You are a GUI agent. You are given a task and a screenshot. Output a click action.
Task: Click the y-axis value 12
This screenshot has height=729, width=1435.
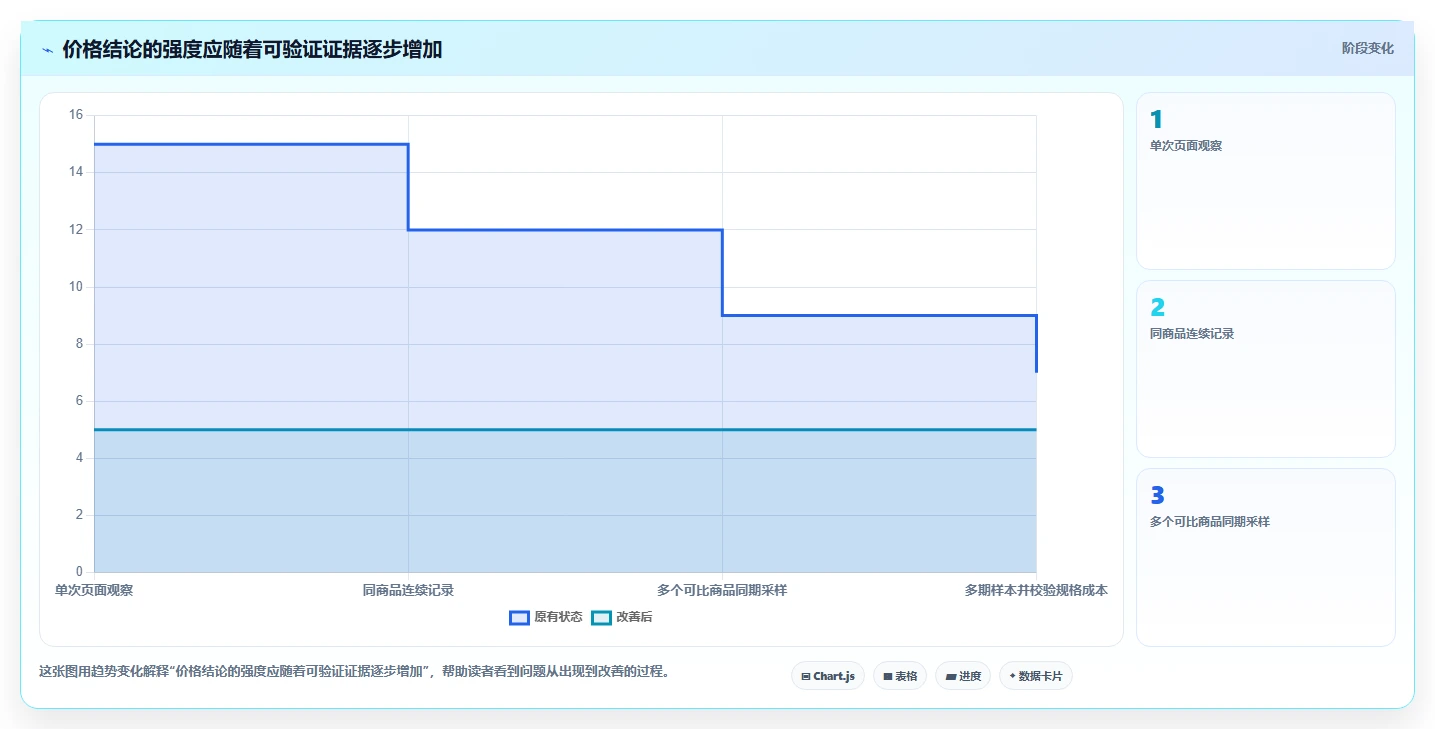[76, 229]
